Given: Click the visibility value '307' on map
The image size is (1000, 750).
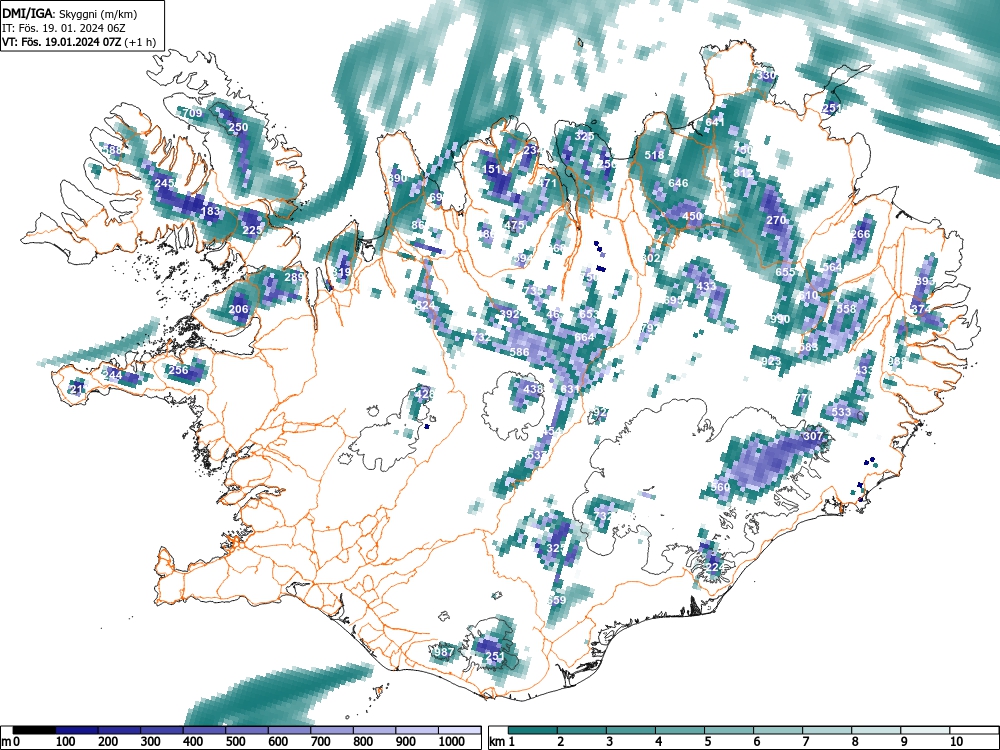Looking at the screenshot, I should pyautogui.click(x=813, y=436).
